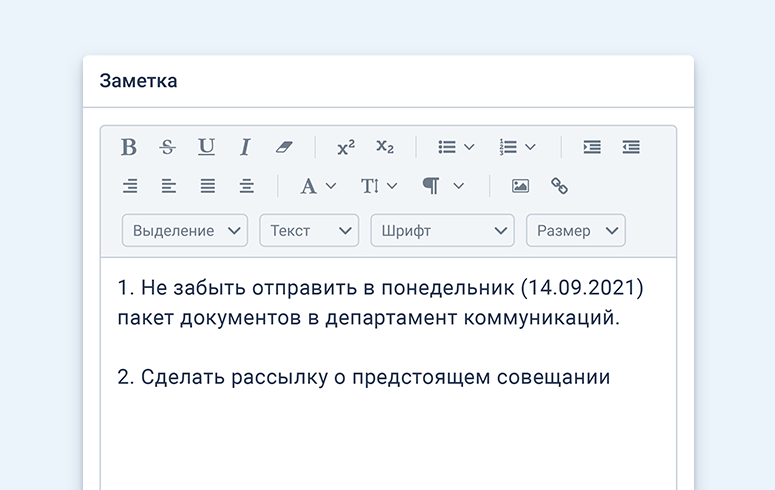Open text size dropdown arrow

[392, 186]
